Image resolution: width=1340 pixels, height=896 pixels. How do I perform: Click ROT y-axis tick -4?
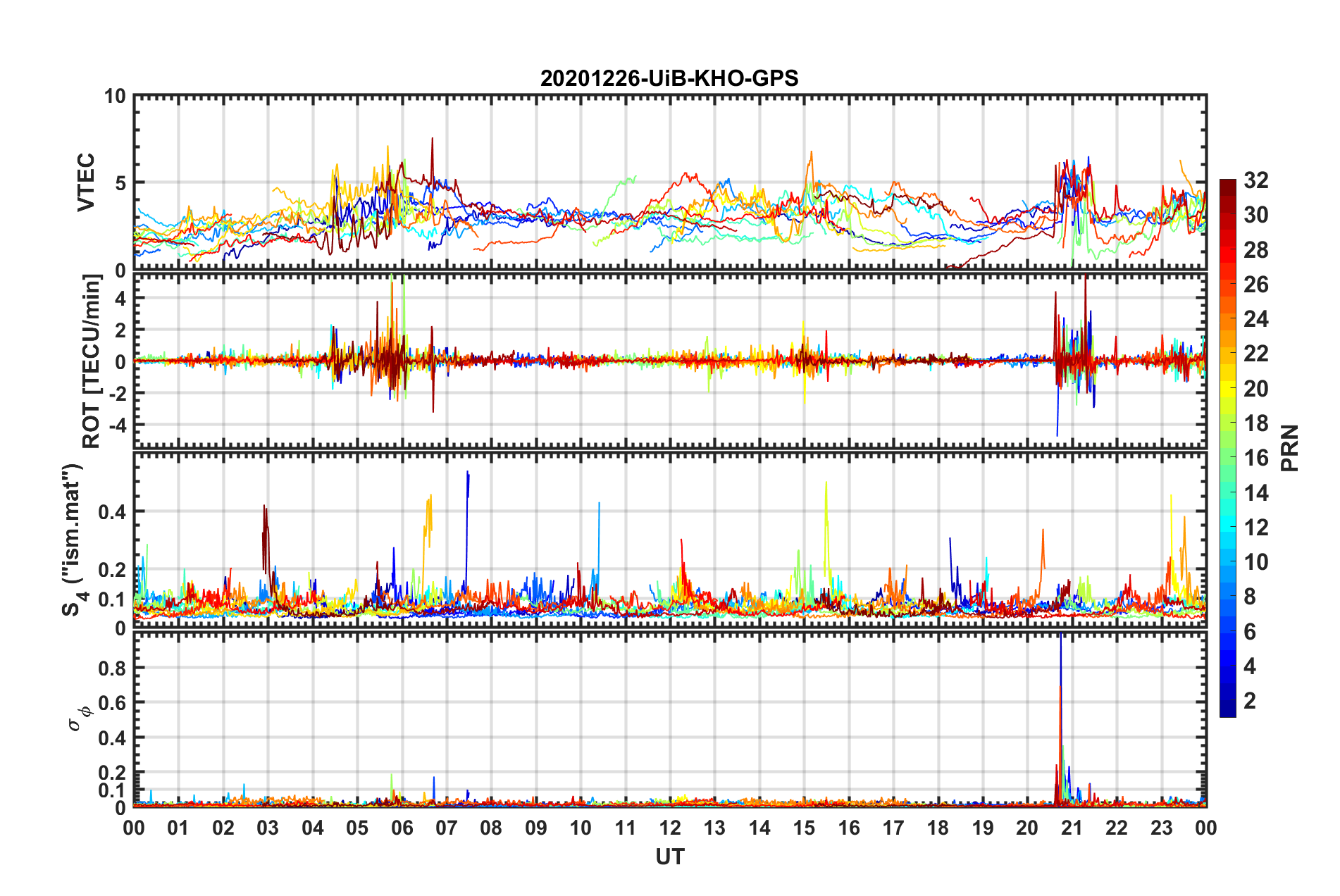click(118, 425)
